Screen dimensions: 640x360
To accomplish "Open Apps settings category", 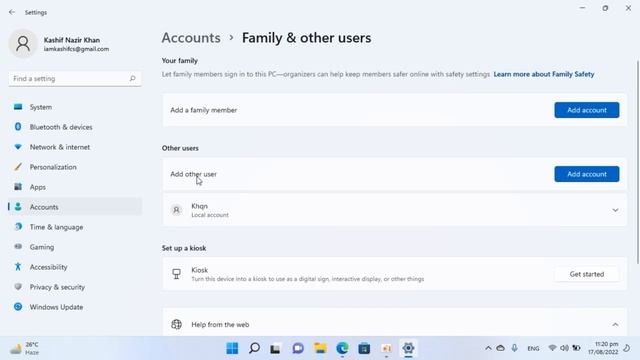I will point(75,187).
